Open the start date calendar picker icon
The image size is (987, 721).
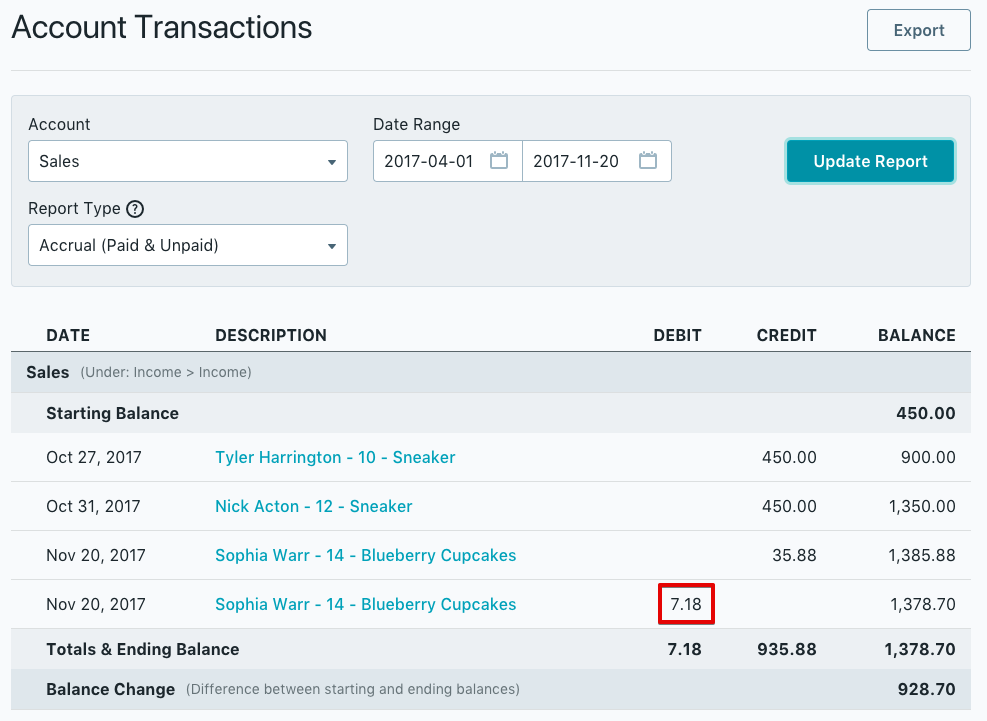499,161
